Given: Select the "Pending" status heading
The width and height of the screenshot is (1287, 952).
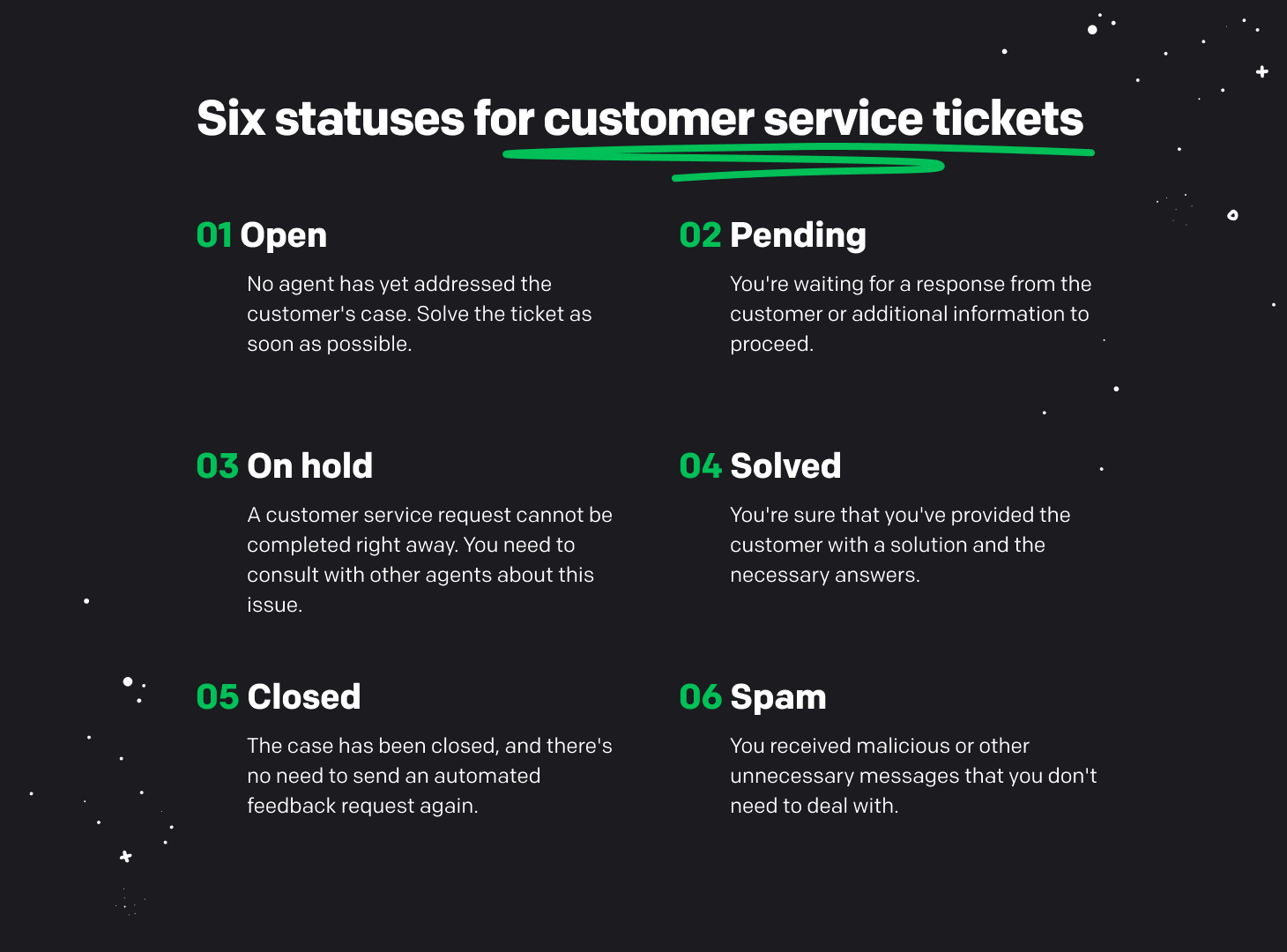Looking at the screenshot, I should [798, 235].
